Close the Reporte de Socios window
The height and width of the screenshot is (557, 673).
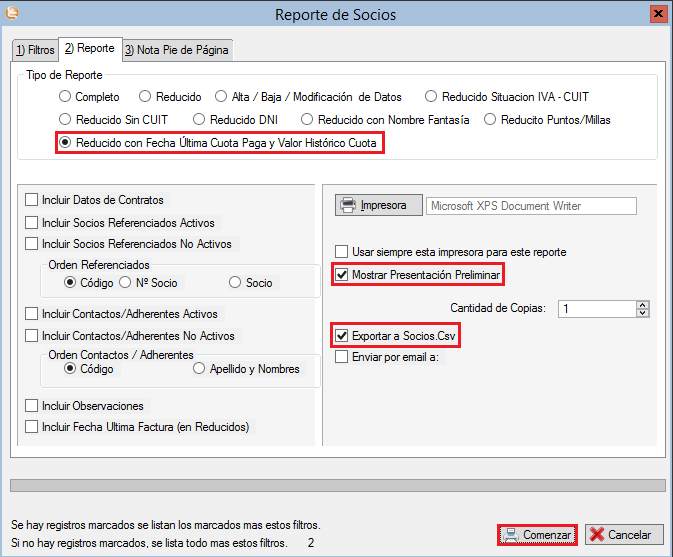658,14
